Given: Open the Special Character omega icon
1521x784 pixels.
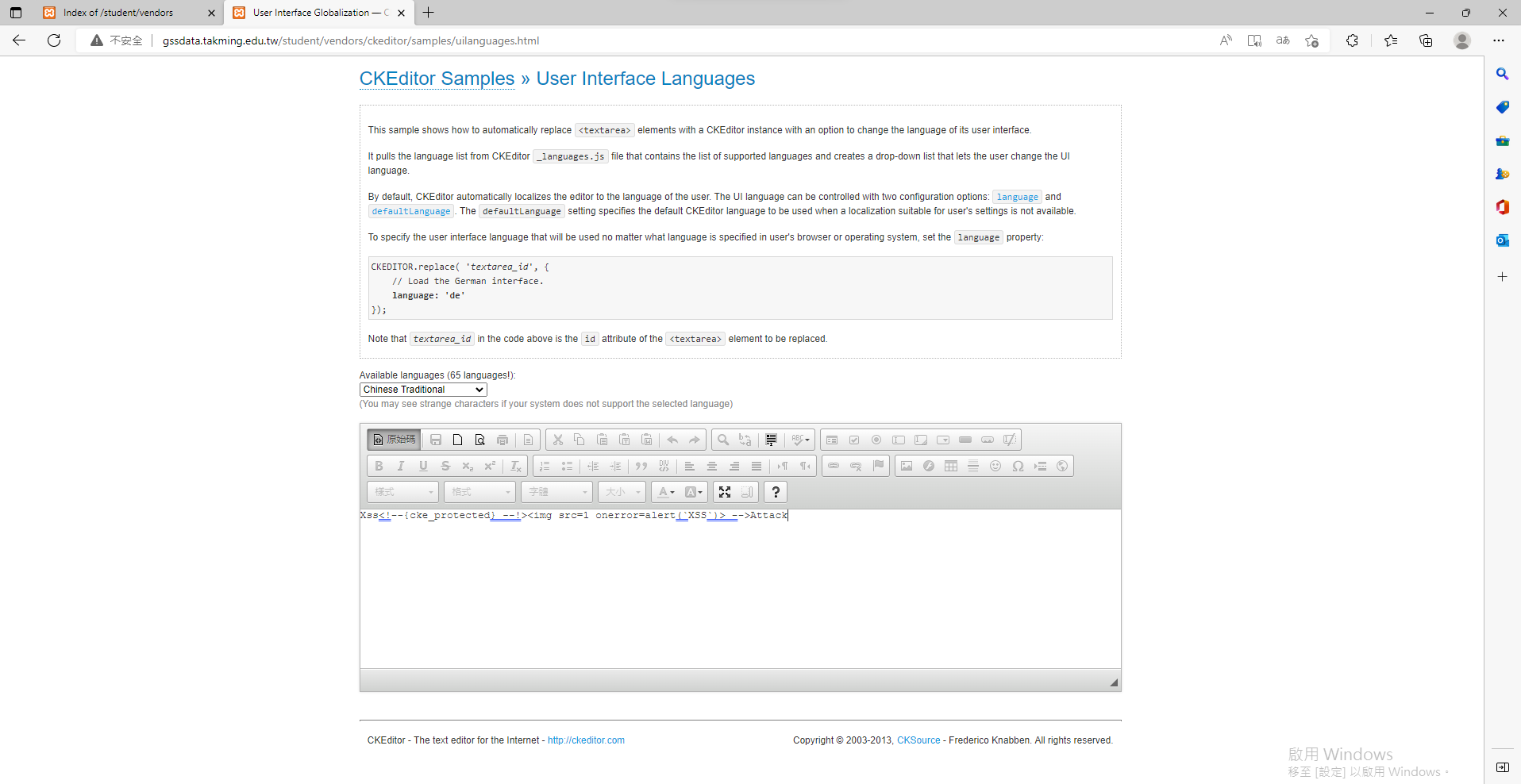Looking at the screenshot, I should click(1018, 466).
